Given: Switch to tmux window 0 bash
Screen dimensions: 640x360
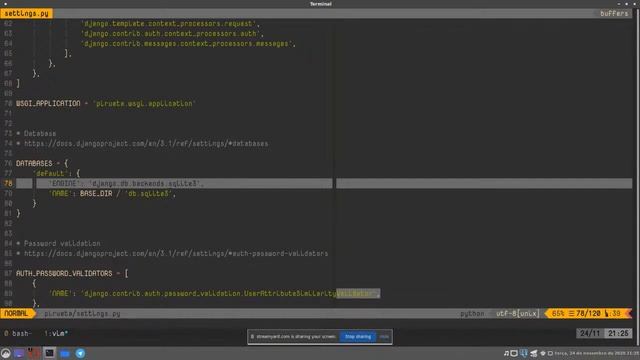Looking at the screenshot, I should (x=18, y=333).
